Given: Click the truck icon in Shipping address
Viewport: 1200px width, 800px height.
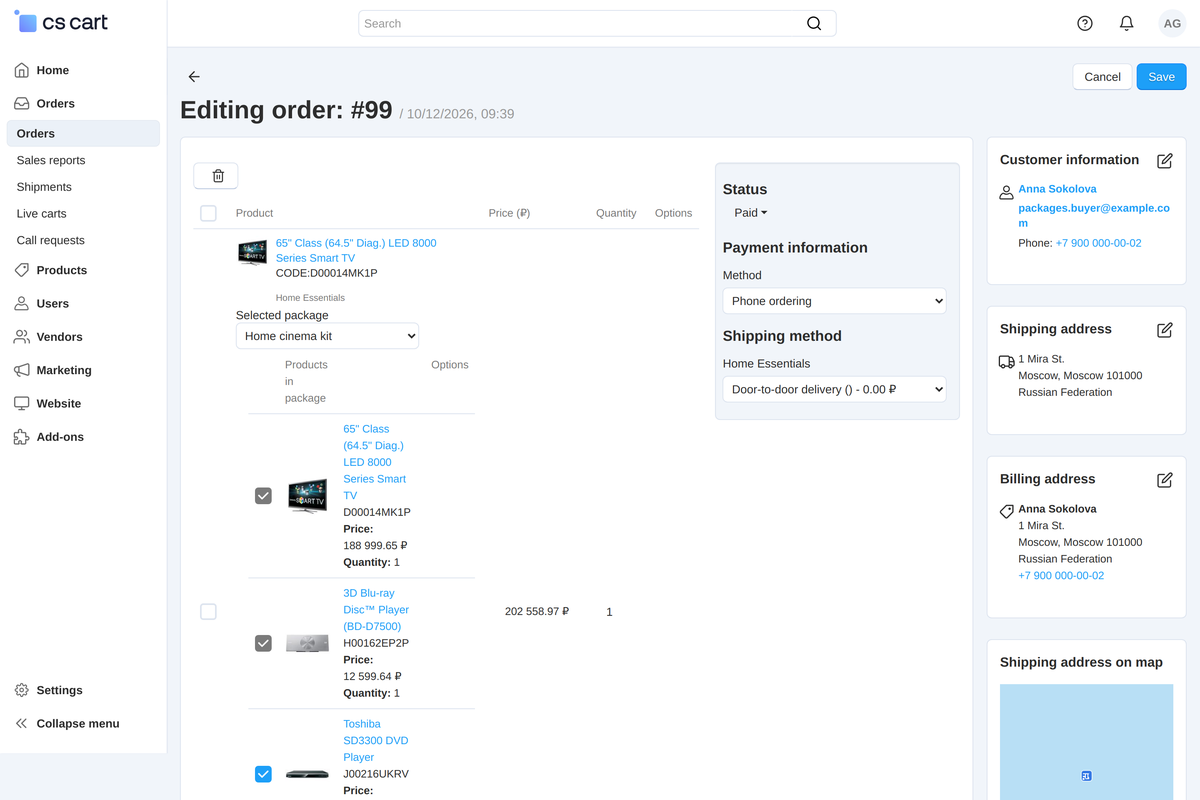Looking at the screenshot, I should point(1007,362).
